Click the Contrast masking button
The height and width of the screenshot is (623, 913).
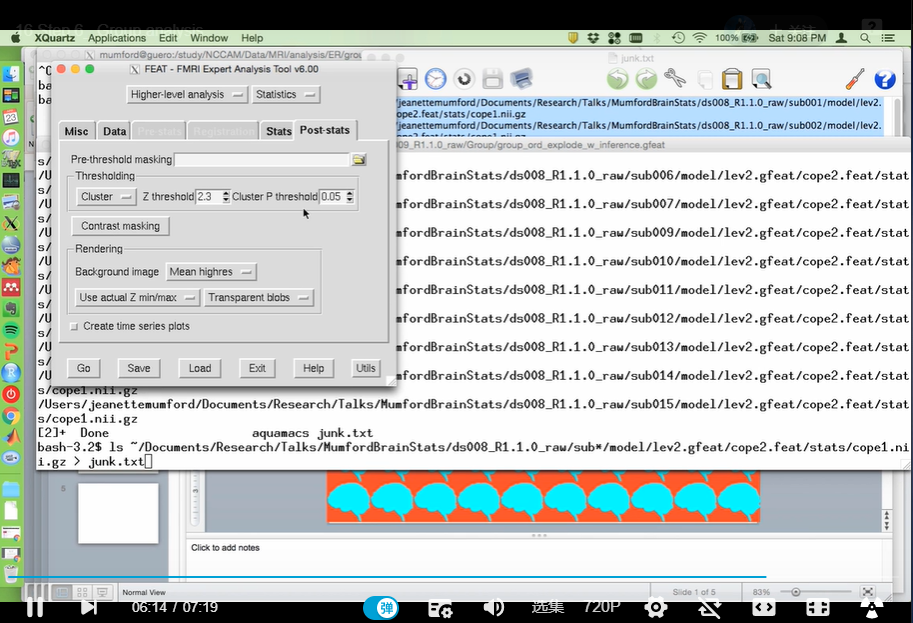[x=121, y=226]
